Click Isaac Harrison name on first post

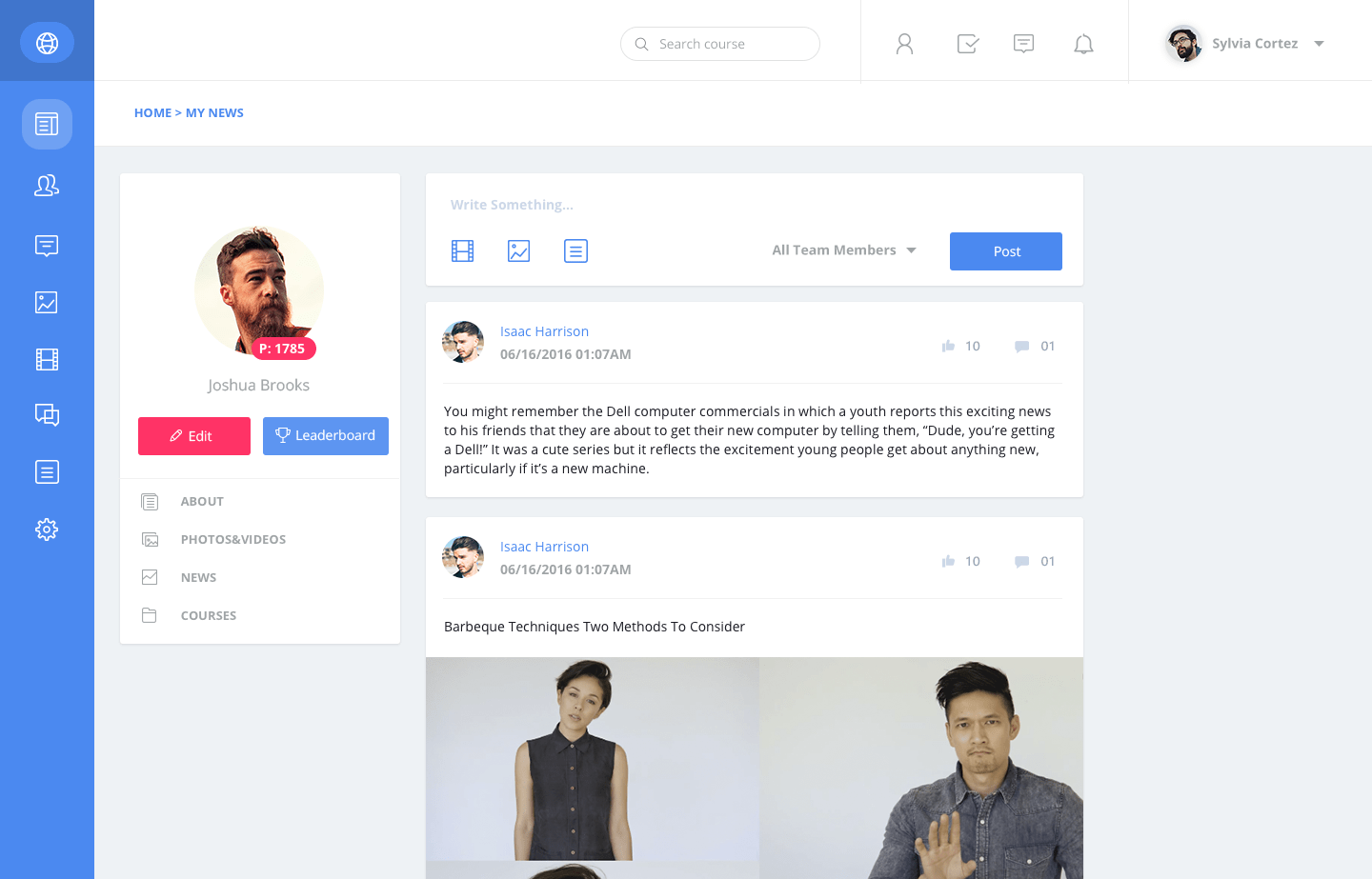[x=544, y=331]
